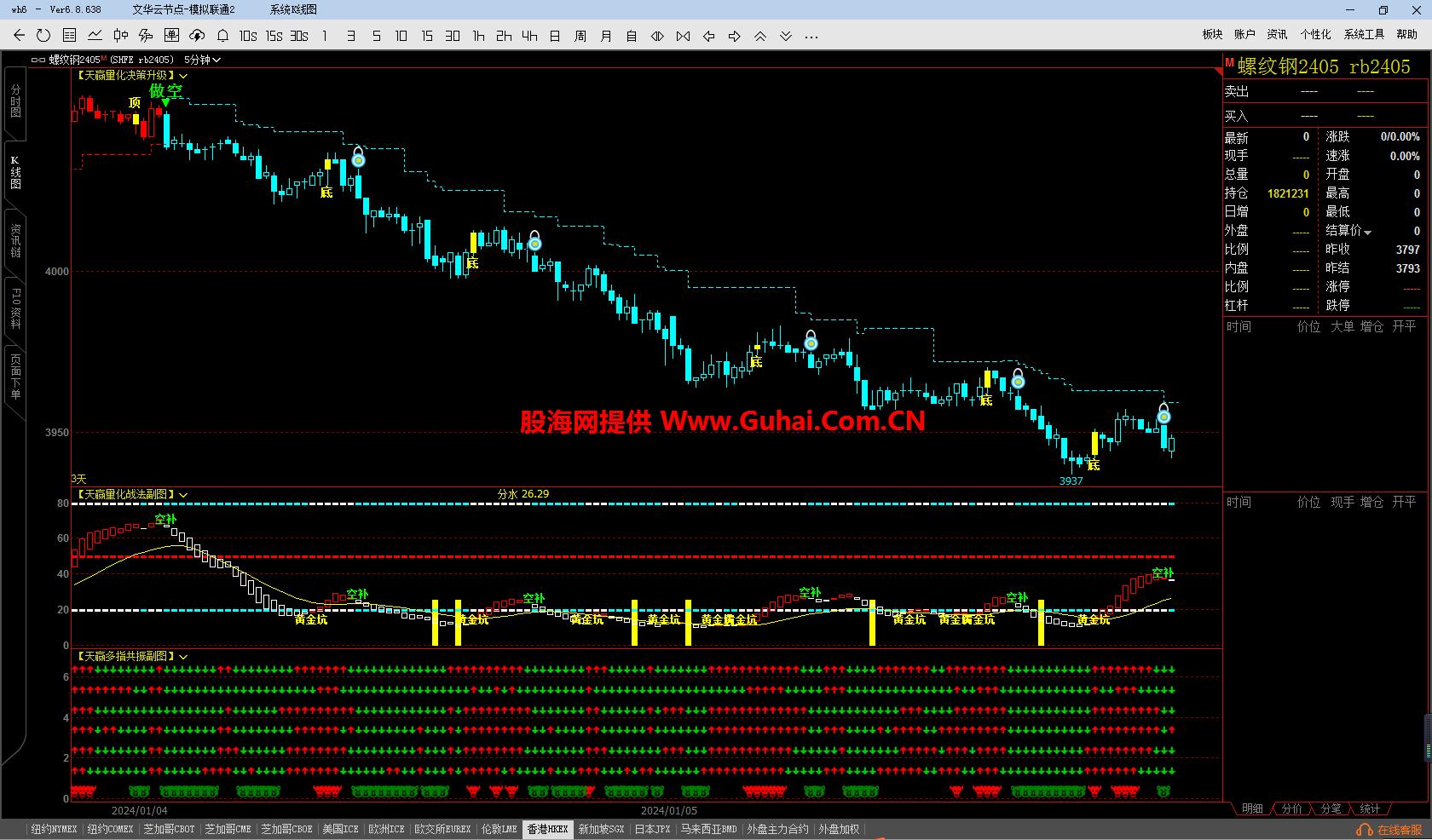The height and width of the screenshot is (840, 1432).
Task: Click the right-side vertical scrollbar handle
Action: (1428, 737)
